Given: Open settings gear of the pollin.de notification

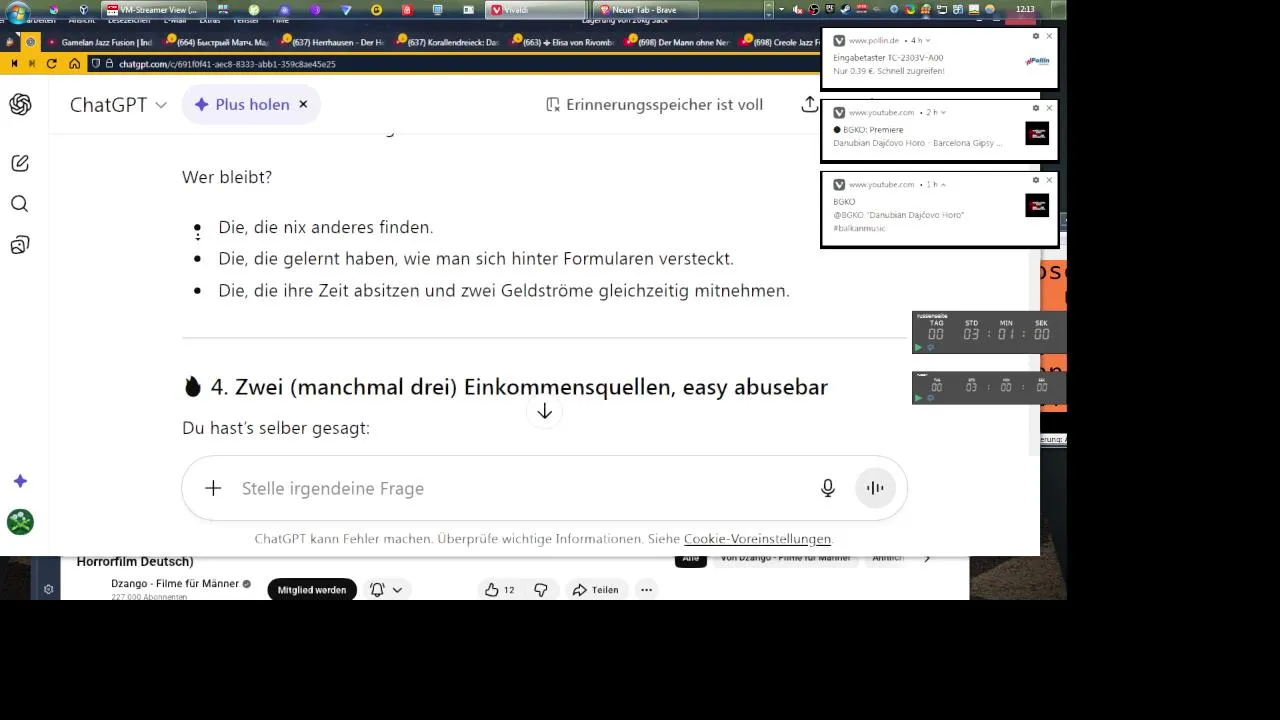Looking at the screenshot, I should [x=1036, y=36].
